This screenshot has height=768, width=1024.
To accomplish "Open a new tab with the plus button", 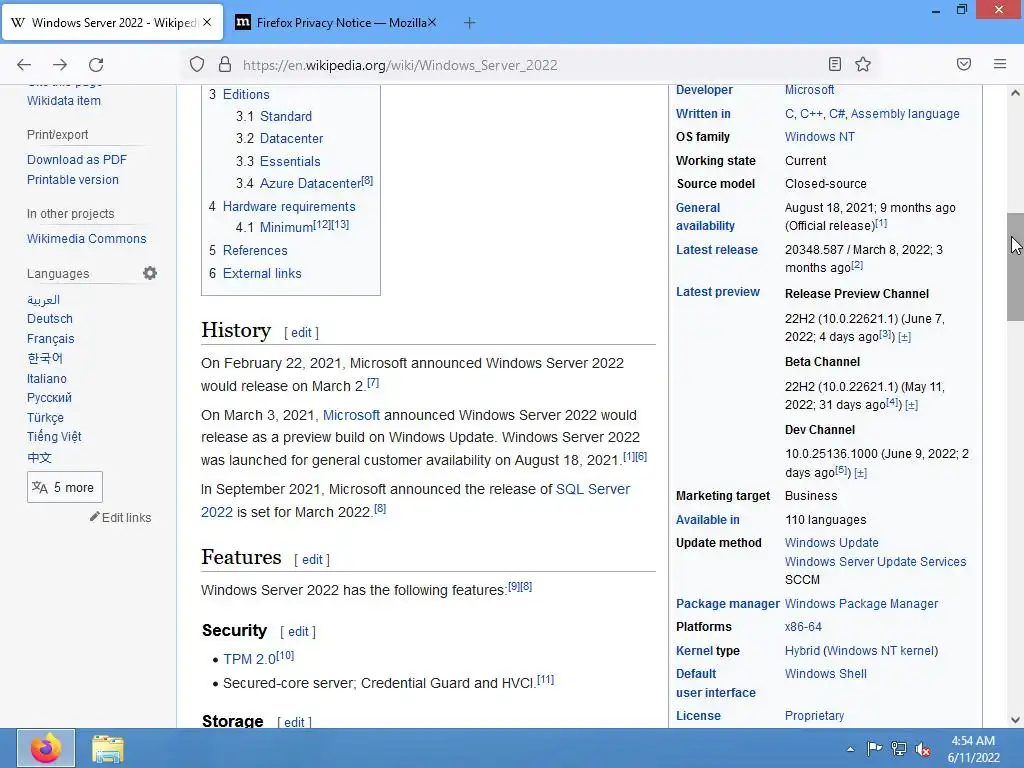I will (x=469, y=23).
